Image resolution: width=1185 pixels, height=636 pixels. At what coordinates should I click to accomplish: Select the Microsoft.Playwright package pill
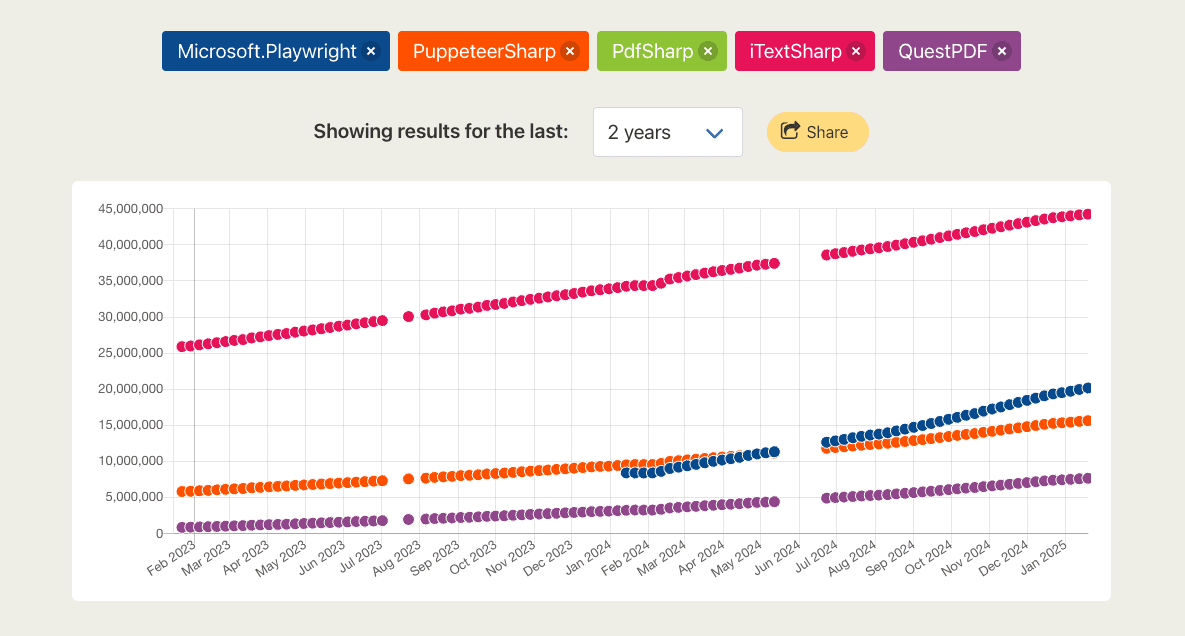pyautogui.click(x=266, y=50)
